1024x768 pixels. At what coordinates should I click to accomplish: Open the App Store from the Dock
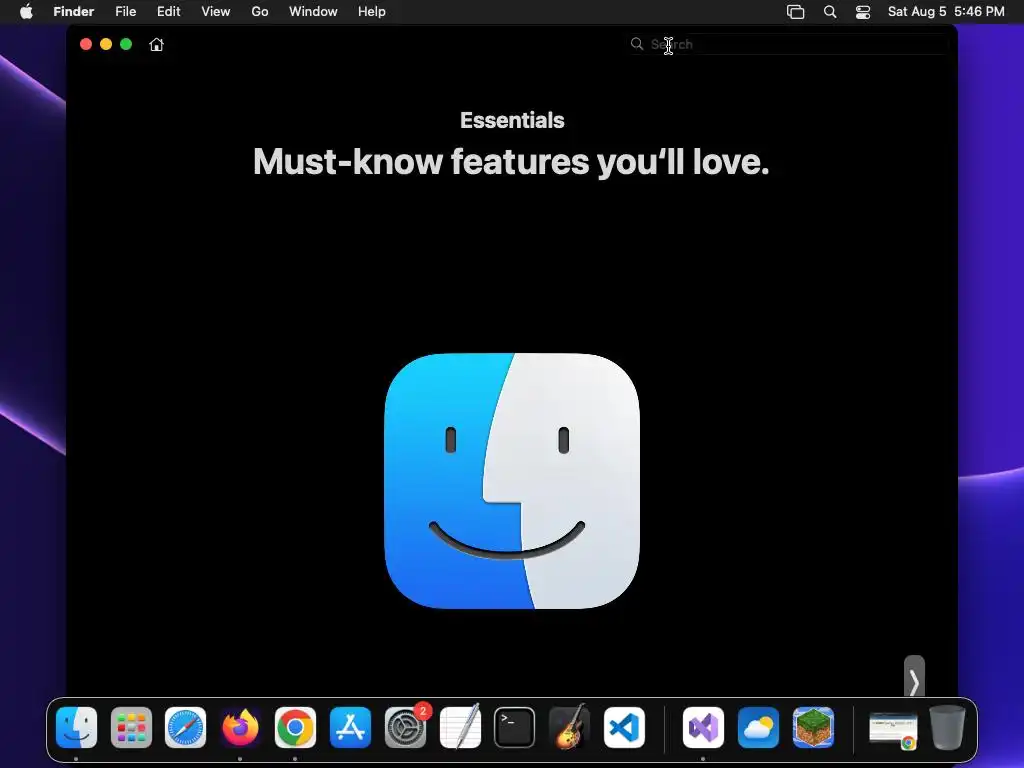(x=350, y=728)
